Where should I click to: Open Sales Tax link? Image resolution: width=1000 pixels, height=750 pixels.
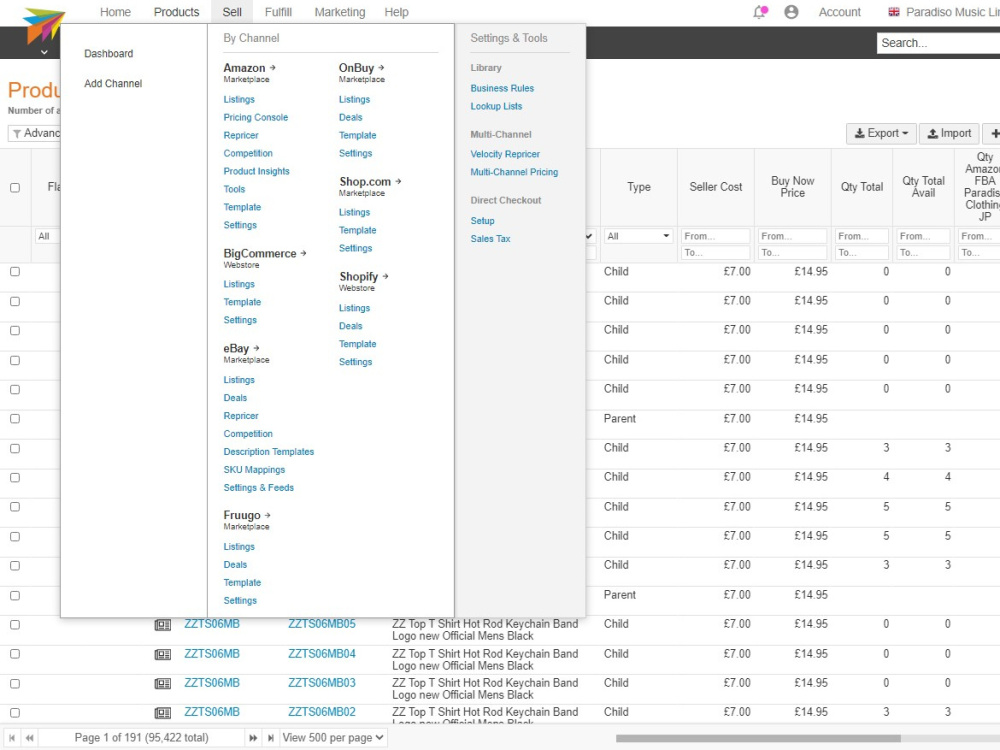[x=490, y=239]
